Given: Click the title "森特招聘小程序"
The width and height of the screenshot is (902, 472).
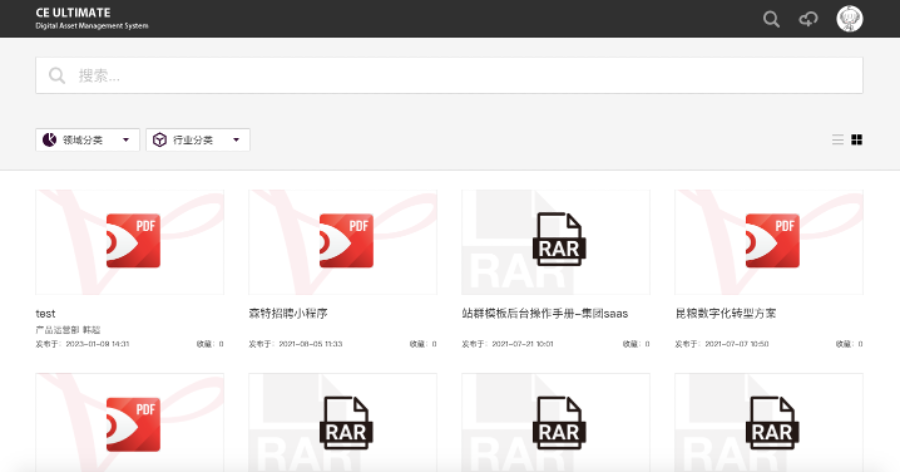Looking at the screenshot, I should [288, 313].
